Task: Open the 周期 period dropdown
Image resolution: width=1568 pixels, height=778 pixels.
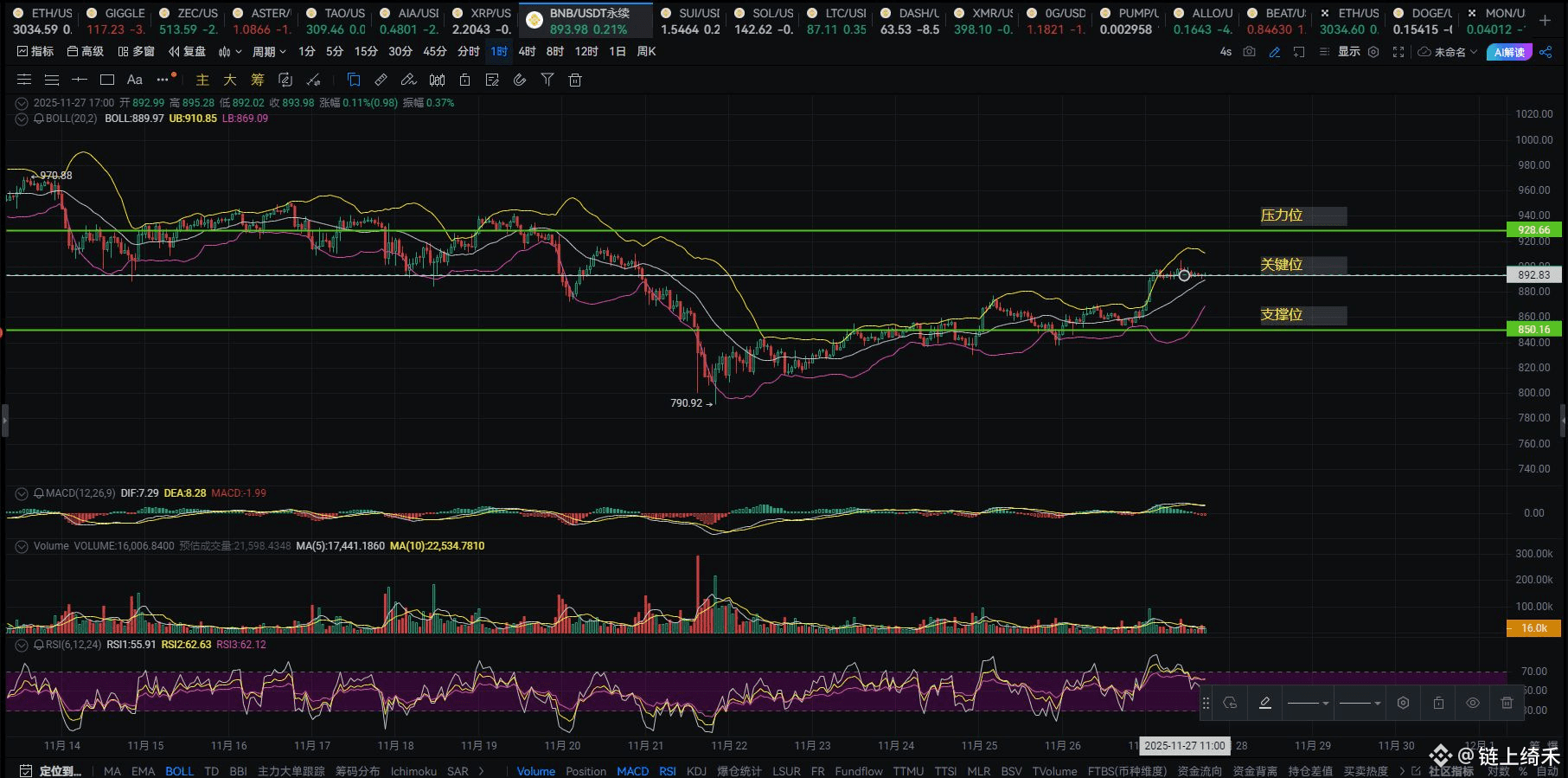Action: click(x=268, y=52)
